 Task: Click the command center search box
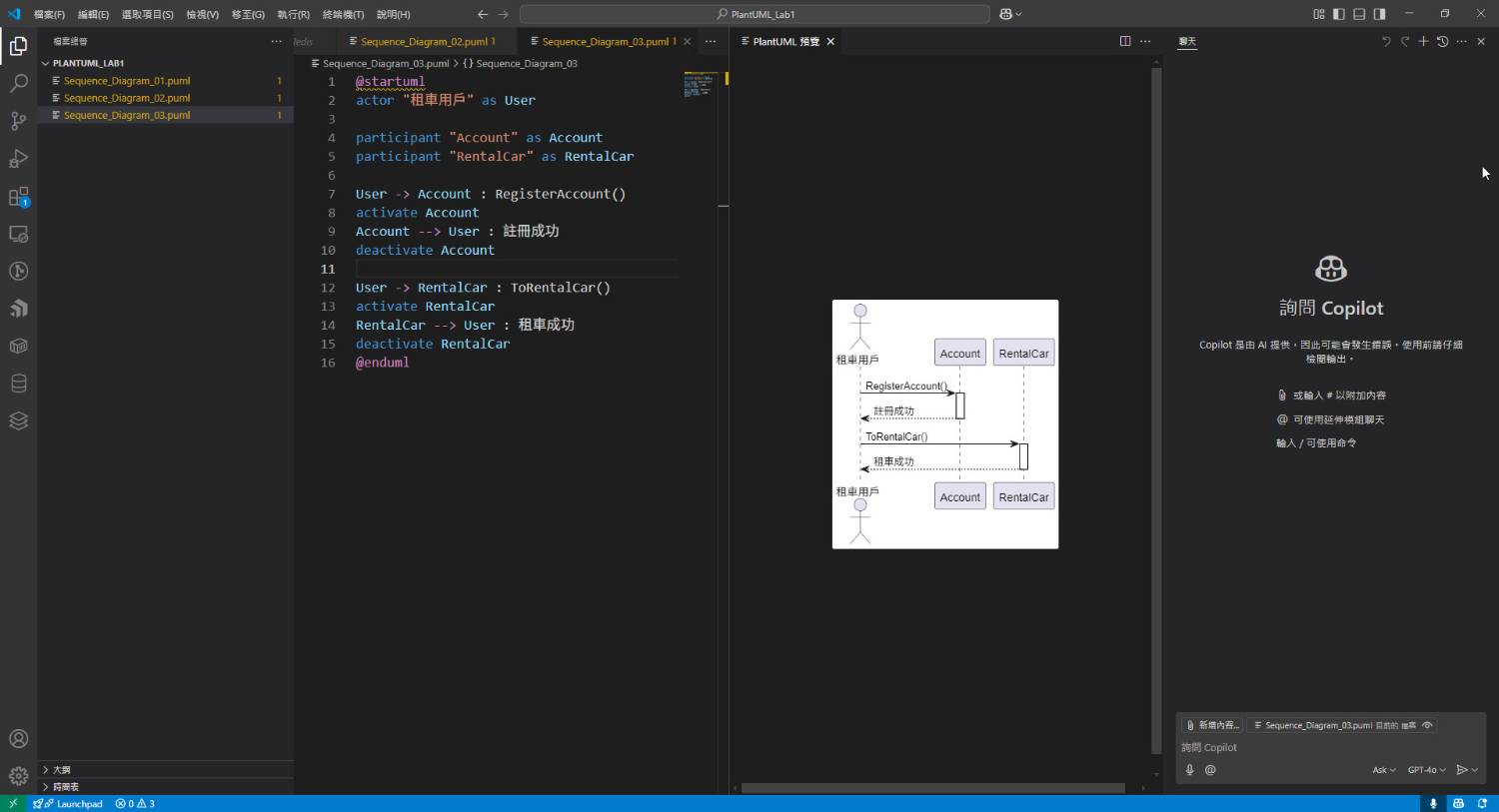754,14
